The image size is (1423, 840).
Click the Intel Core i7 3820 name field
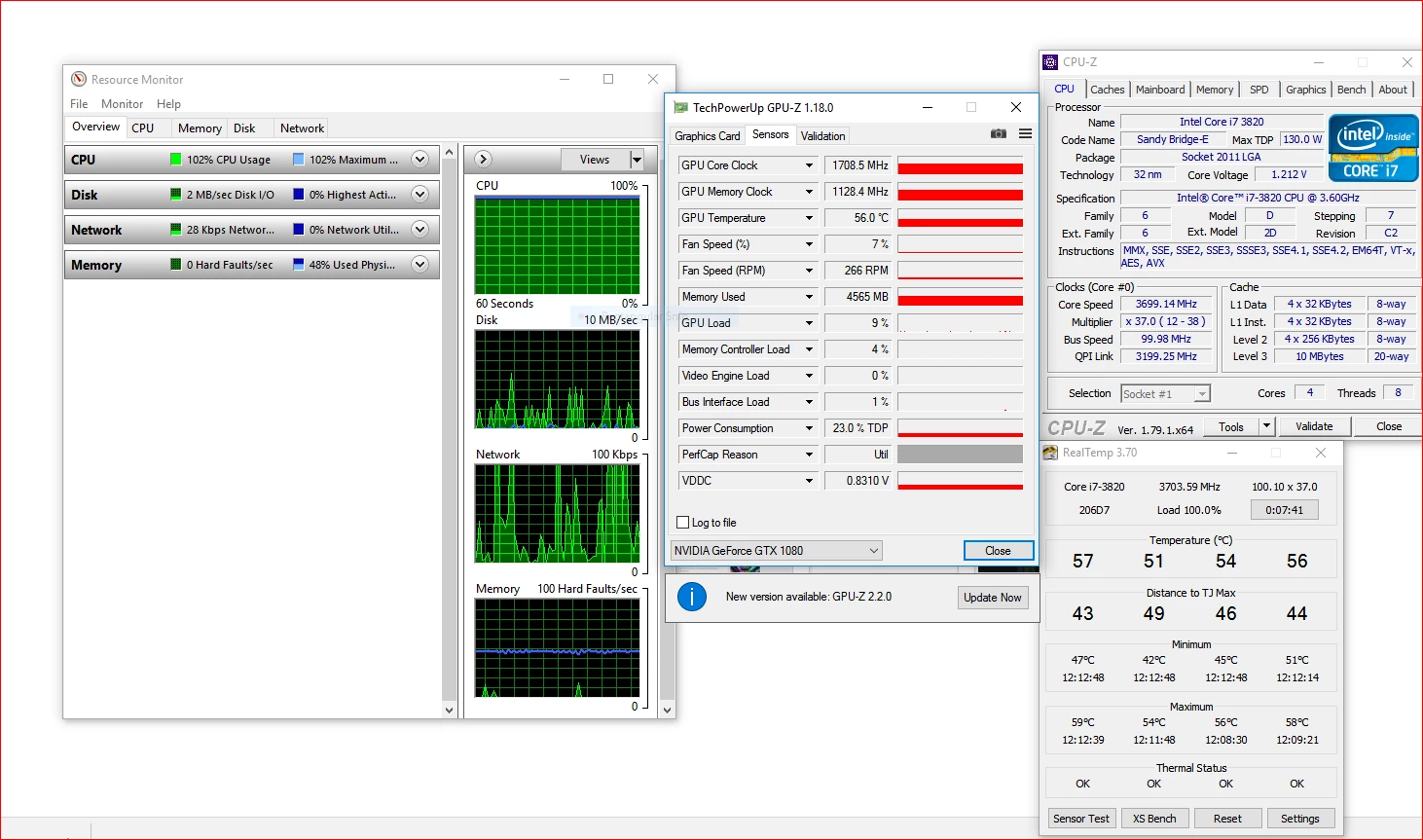coord(1222,122)
